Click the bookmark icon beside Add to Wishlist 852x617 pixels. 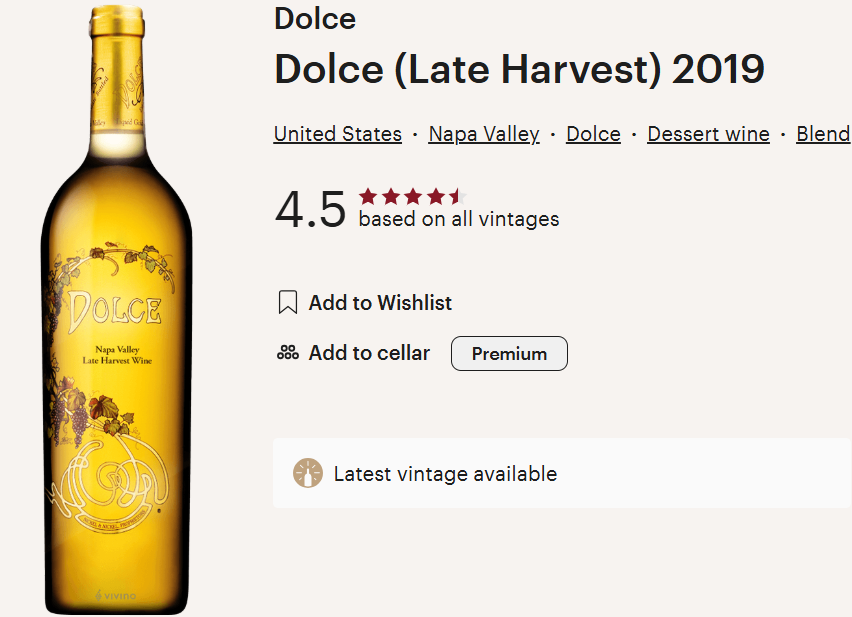[288, 303]
